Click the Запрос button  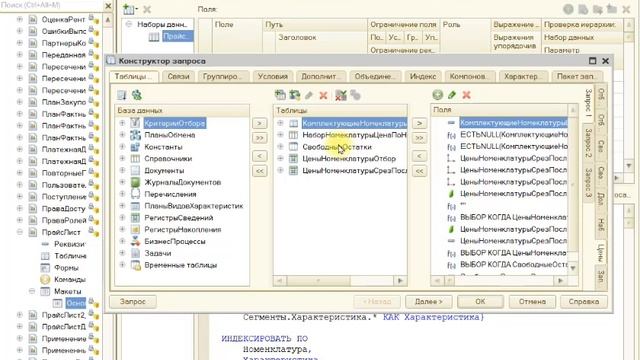pyautogui.click(x=133, y=302)
